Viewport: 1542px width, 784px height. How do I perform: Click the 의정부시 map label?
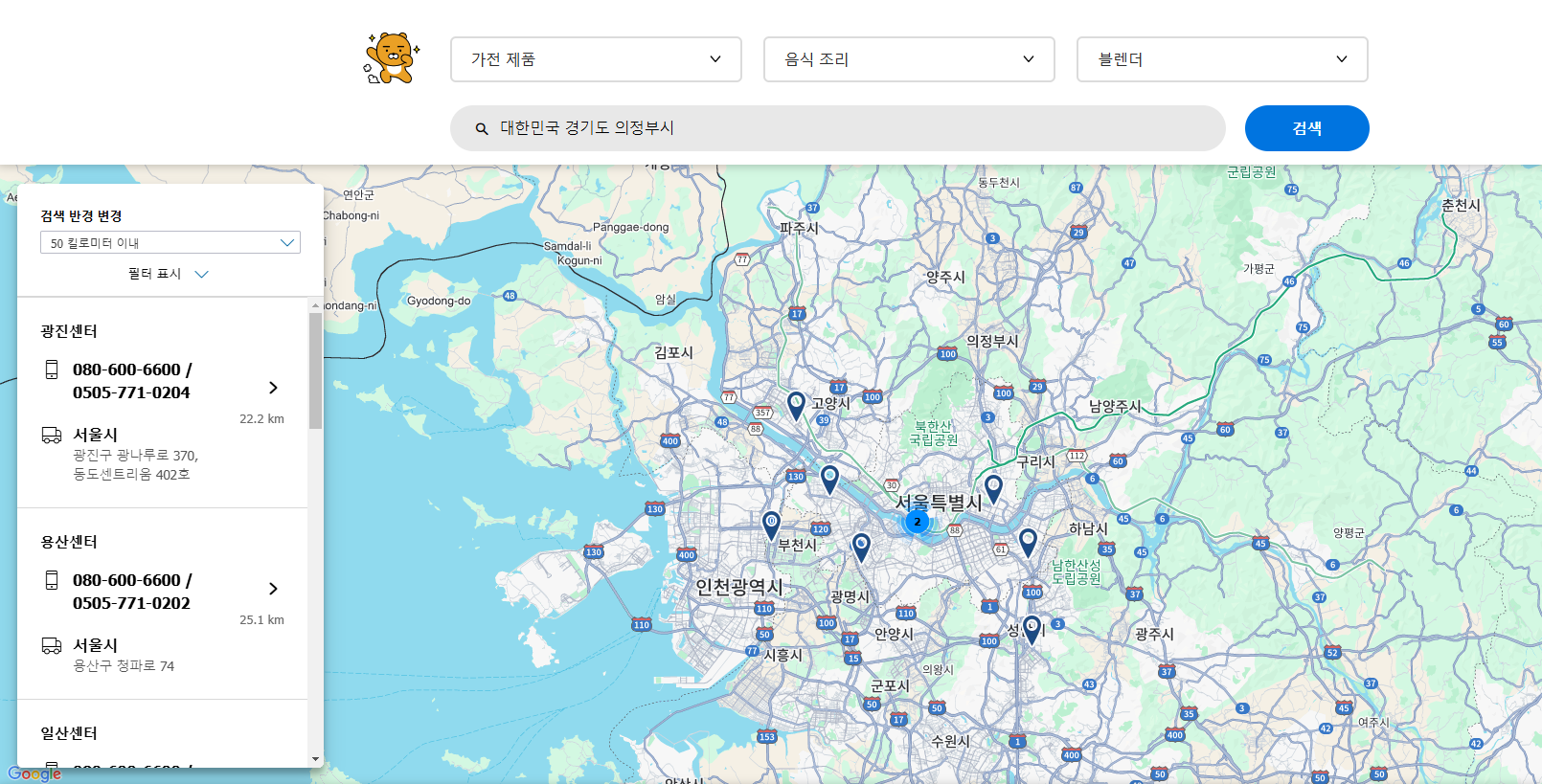pyautogui.click(x=992, y=341)
